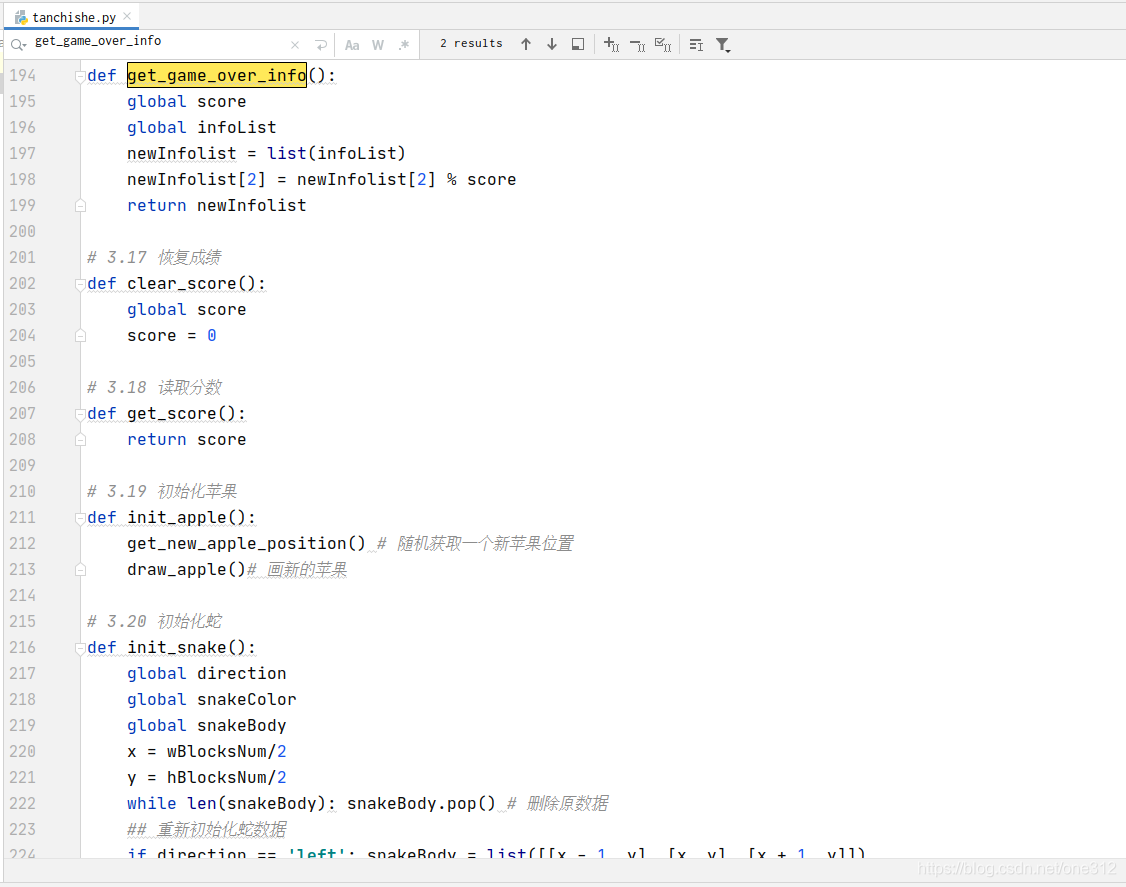Click the fold end marker on line 199
This screenshot has width=1126, height=887.
pos(80,206)
